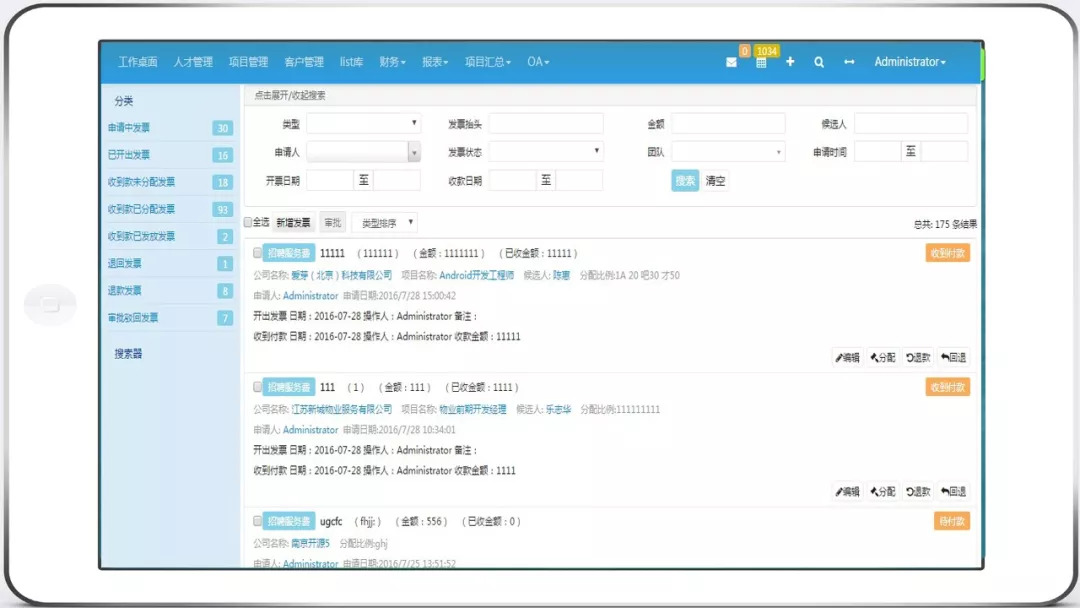Click 编辑 pencil button on invoice 11111
Screen dimensions: 1080x608
847,357
